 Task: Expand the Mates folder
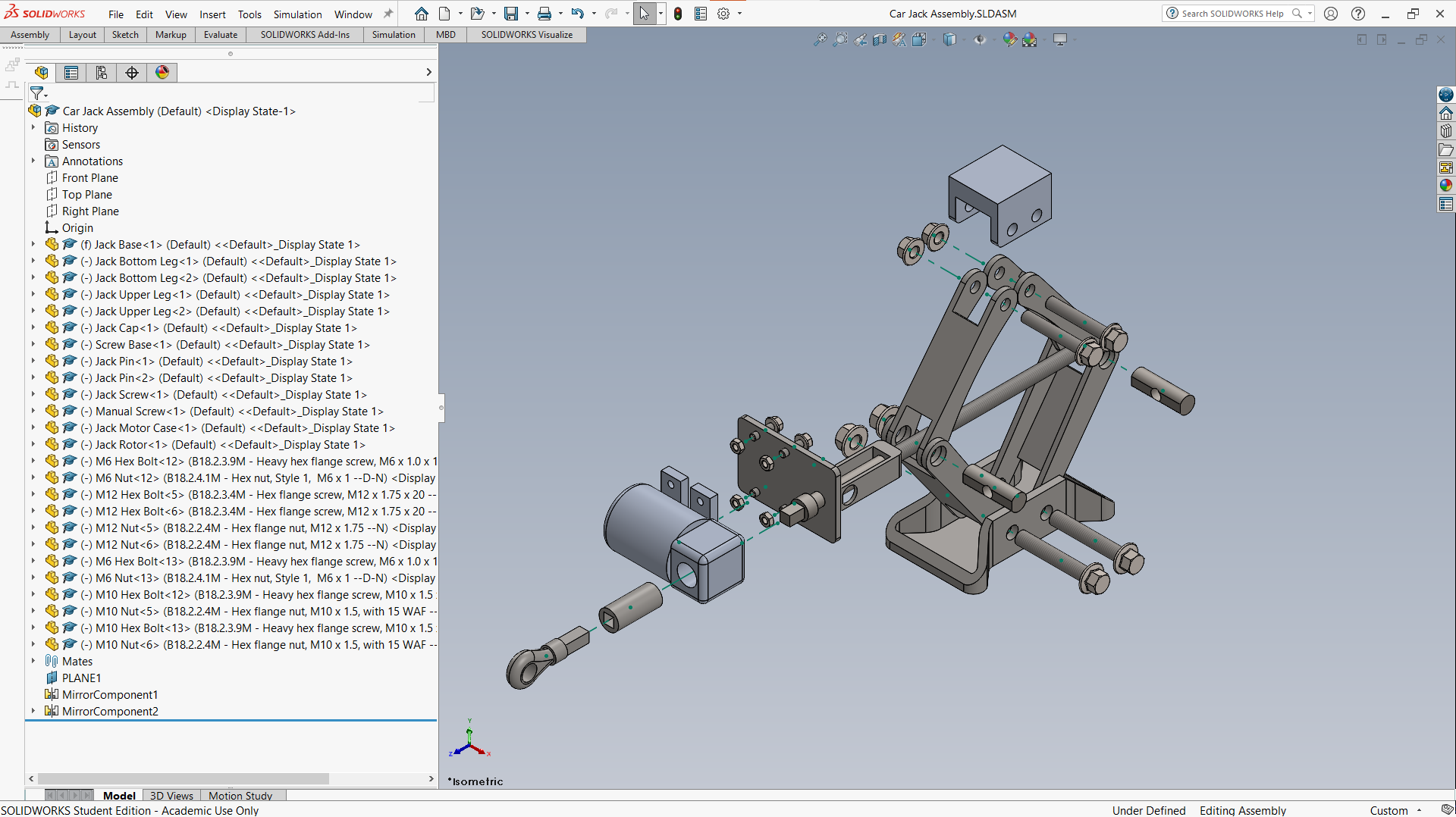tap(33, 662)
